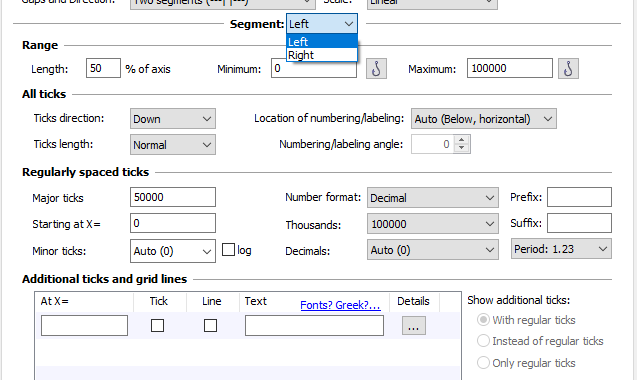637x380 pixels.
Task: Select Right in the Segment dropdown list
Action: pyautogui.click(x=322, y=55)
